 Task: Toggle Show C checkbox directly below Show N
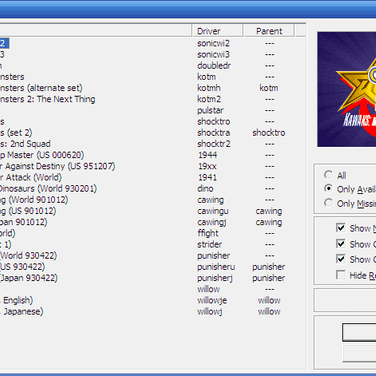pos(341,244)
